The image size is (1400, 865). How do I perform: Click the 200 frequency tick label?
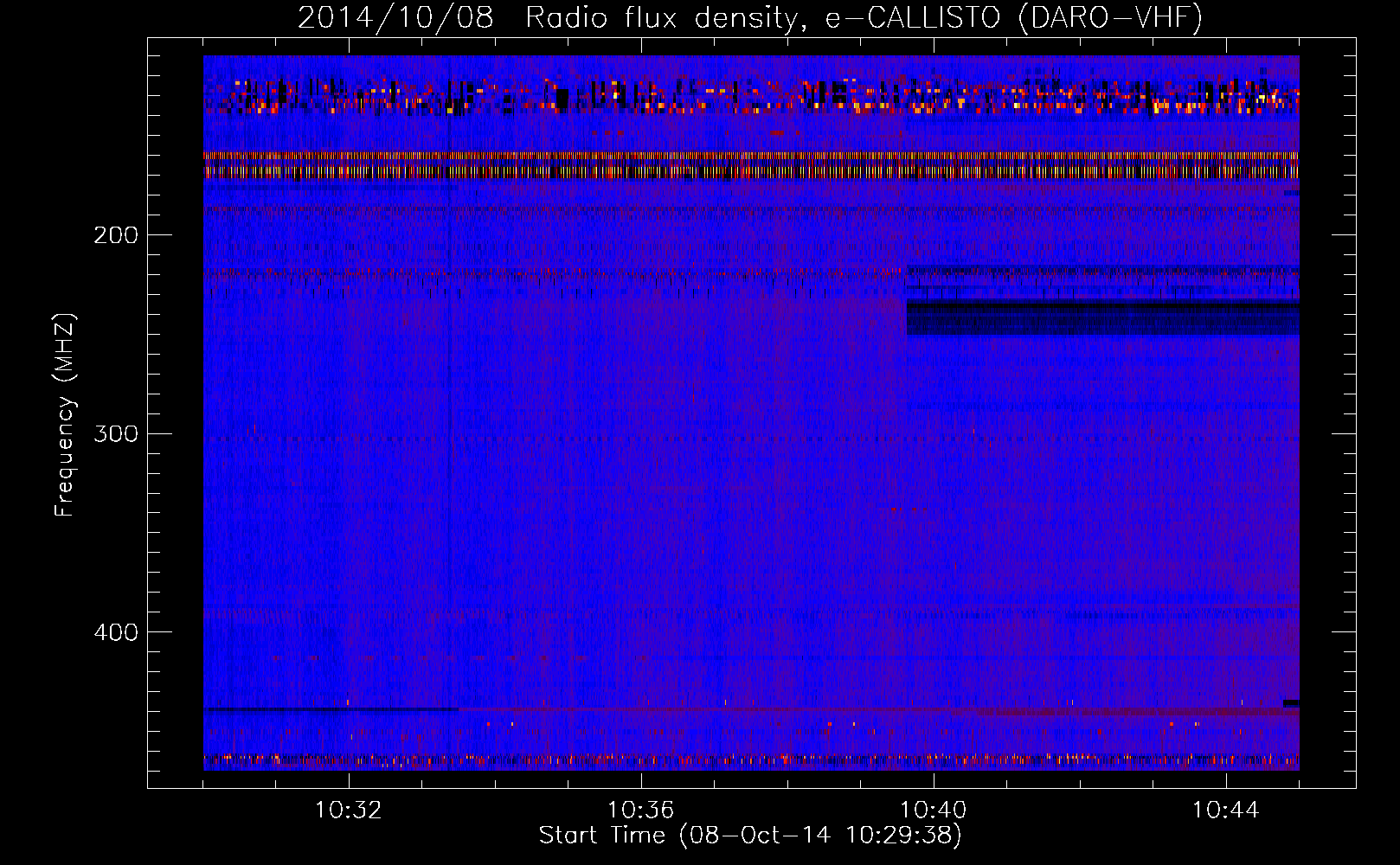[116, 235]
